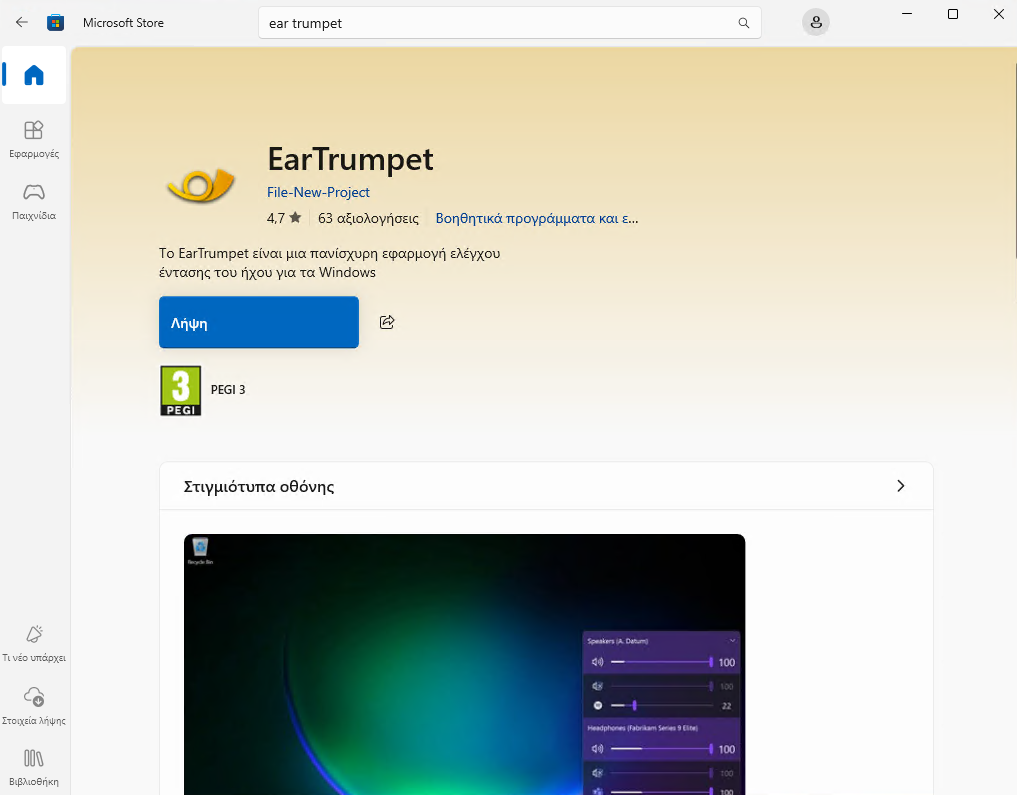Open Τι νέο υπάρχει (What's new)
The image size is (1017, 795).
34,643
